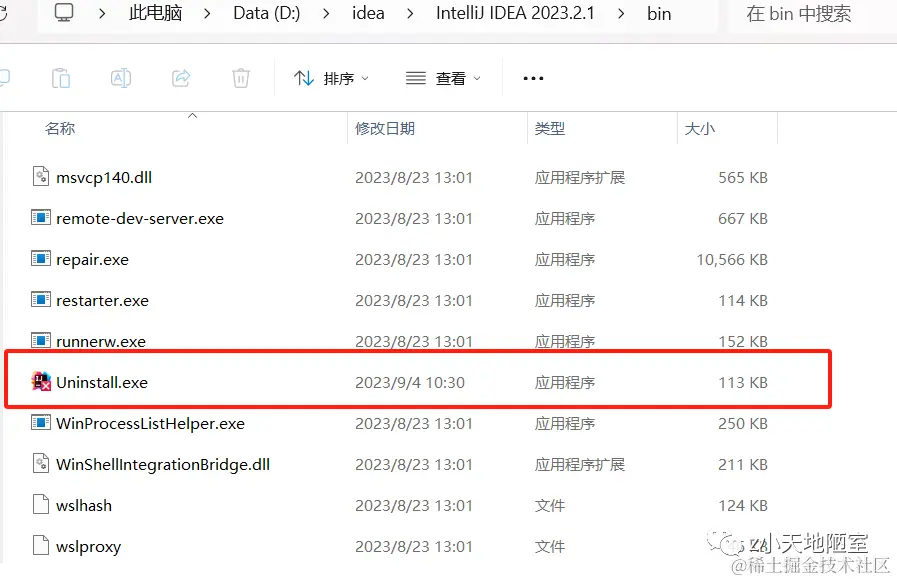This screenshot has width=897, height=582.
Task: Click the msvcp140.dll file icon
Action: 41,176
